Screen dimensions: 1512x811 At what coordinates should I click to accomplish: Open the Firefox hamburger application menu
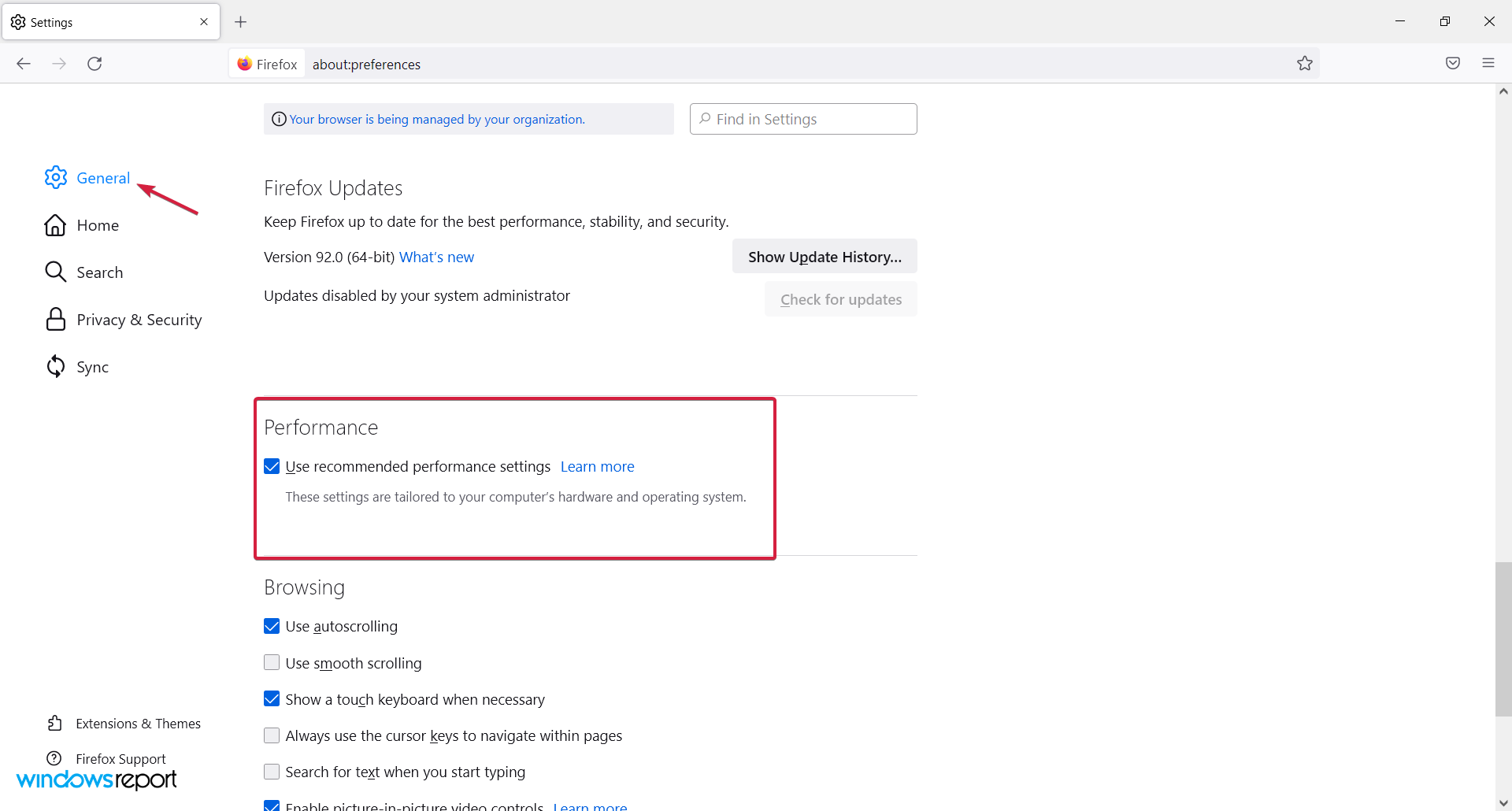1488,64
